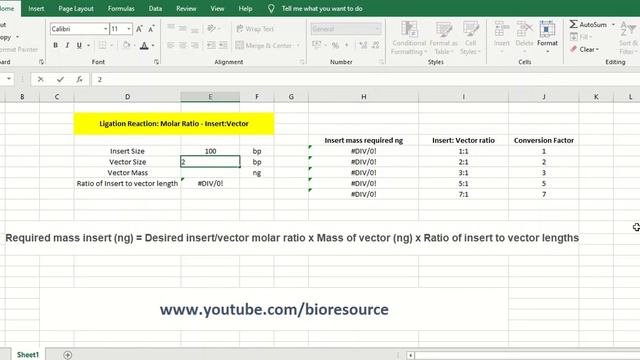Click the Increase Indent icon

pos(223,45)
